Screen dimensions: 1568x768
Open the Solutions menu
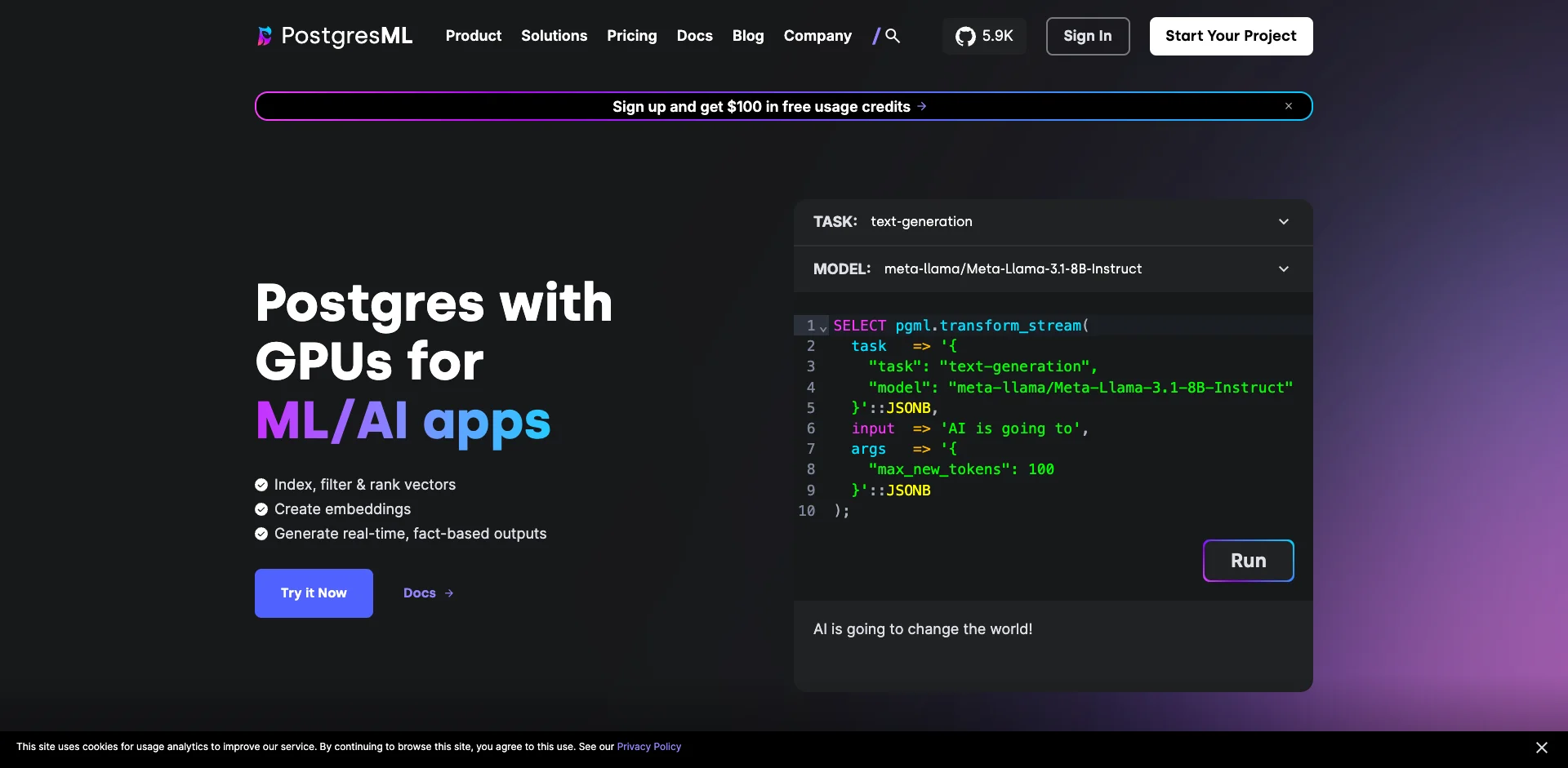coord(555,36)
